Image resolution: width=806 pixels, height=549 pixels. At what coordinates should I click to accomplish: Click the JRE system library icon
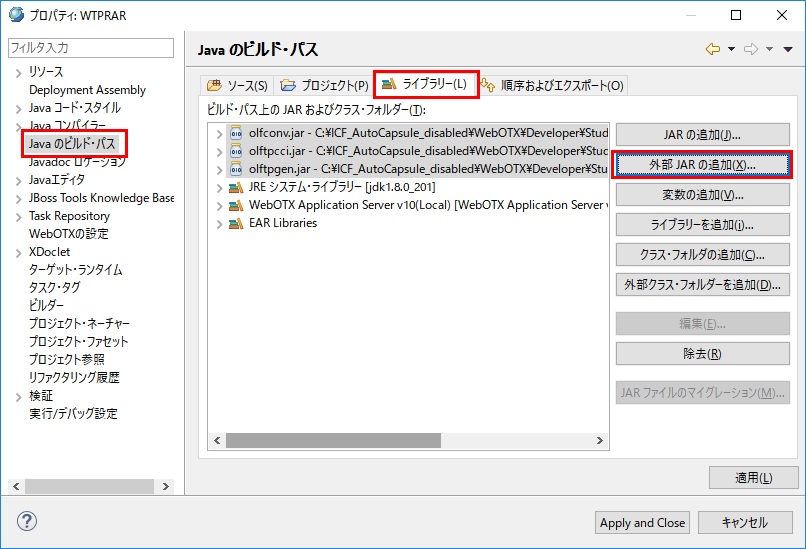236,187
